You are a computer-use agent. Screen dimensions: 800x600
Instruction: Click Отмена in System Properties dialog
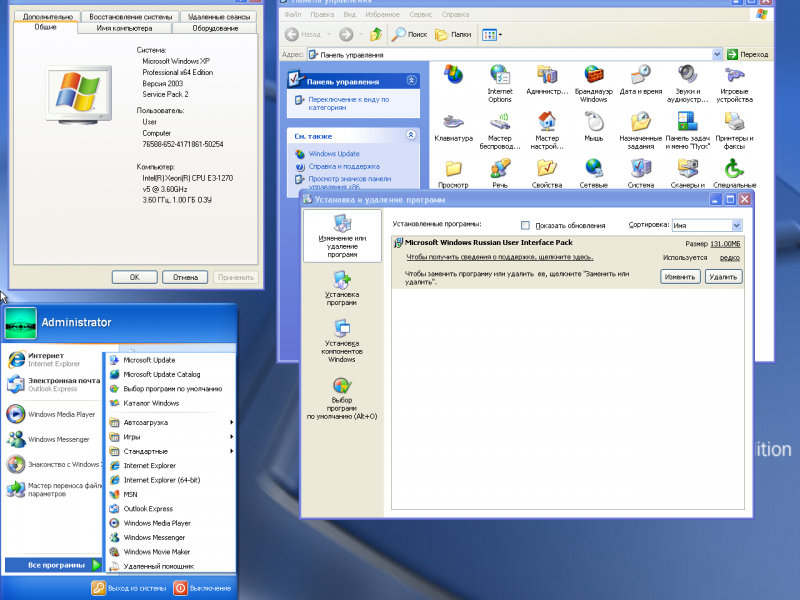pos(185,277)
